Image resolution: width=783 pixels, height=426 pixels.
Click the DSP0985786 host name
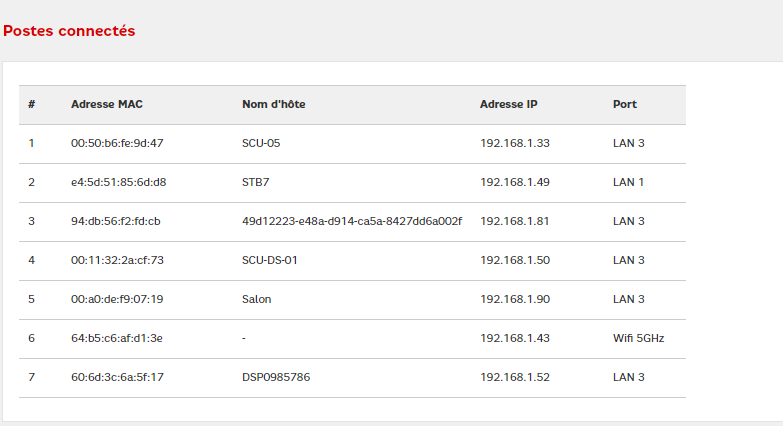276,377
